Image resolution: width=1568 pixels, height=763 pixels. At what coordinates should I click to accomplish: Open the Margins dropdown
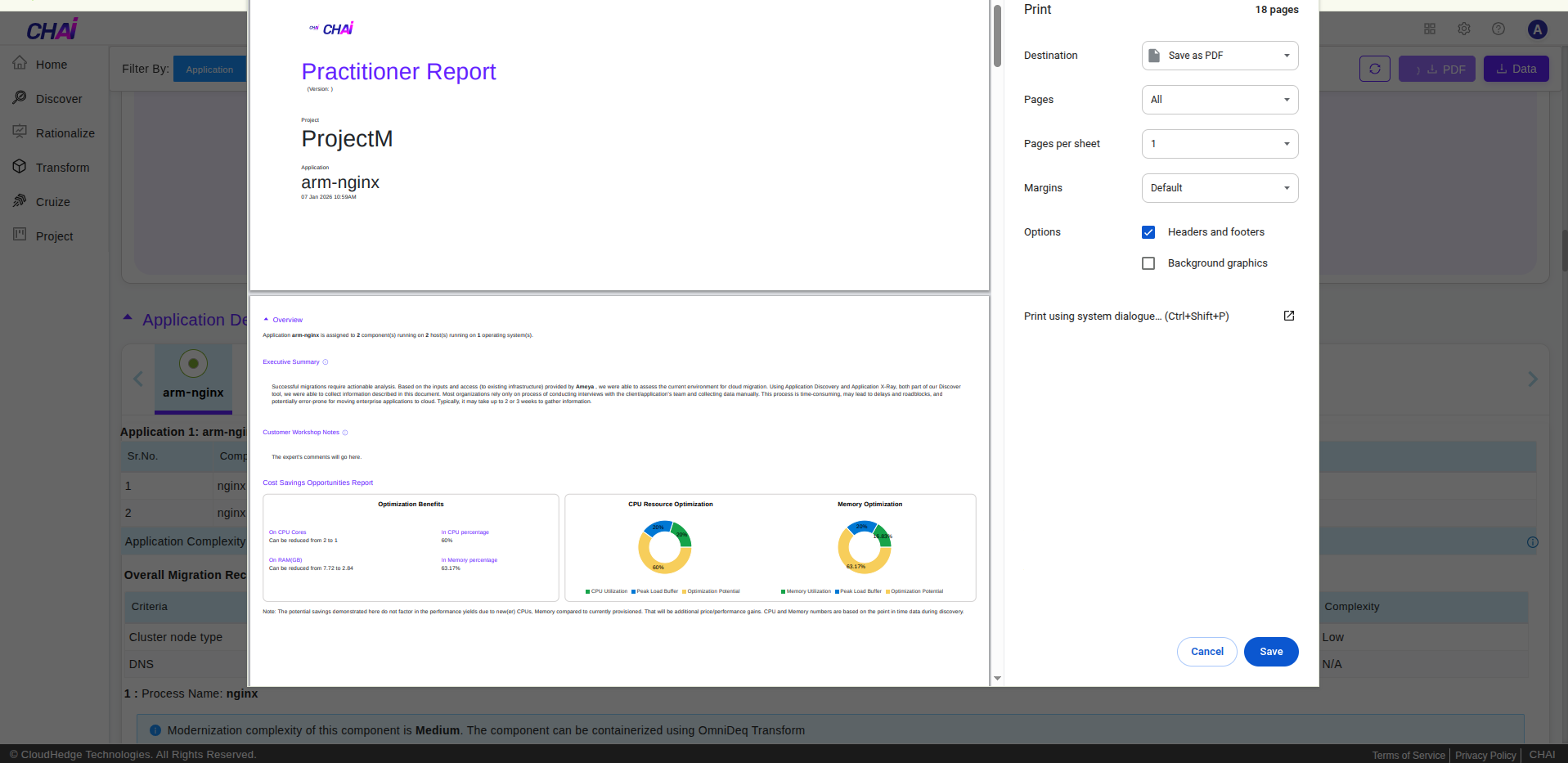click(1220, 188)
